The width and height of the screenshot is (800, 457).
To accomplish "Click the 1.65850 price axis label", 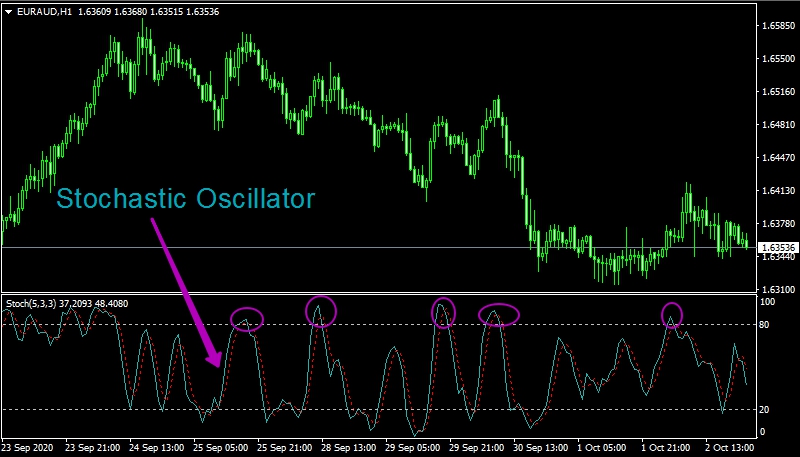I will pos(776,24).
